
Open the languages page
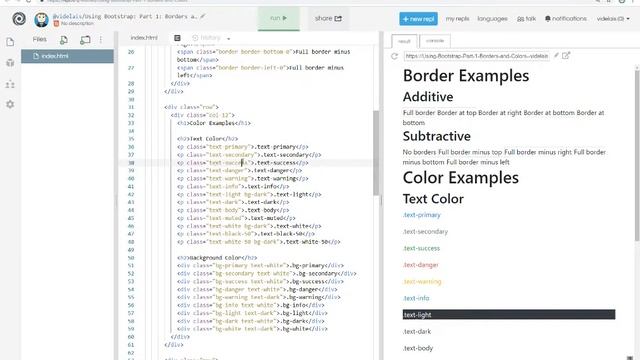(492, 19)
